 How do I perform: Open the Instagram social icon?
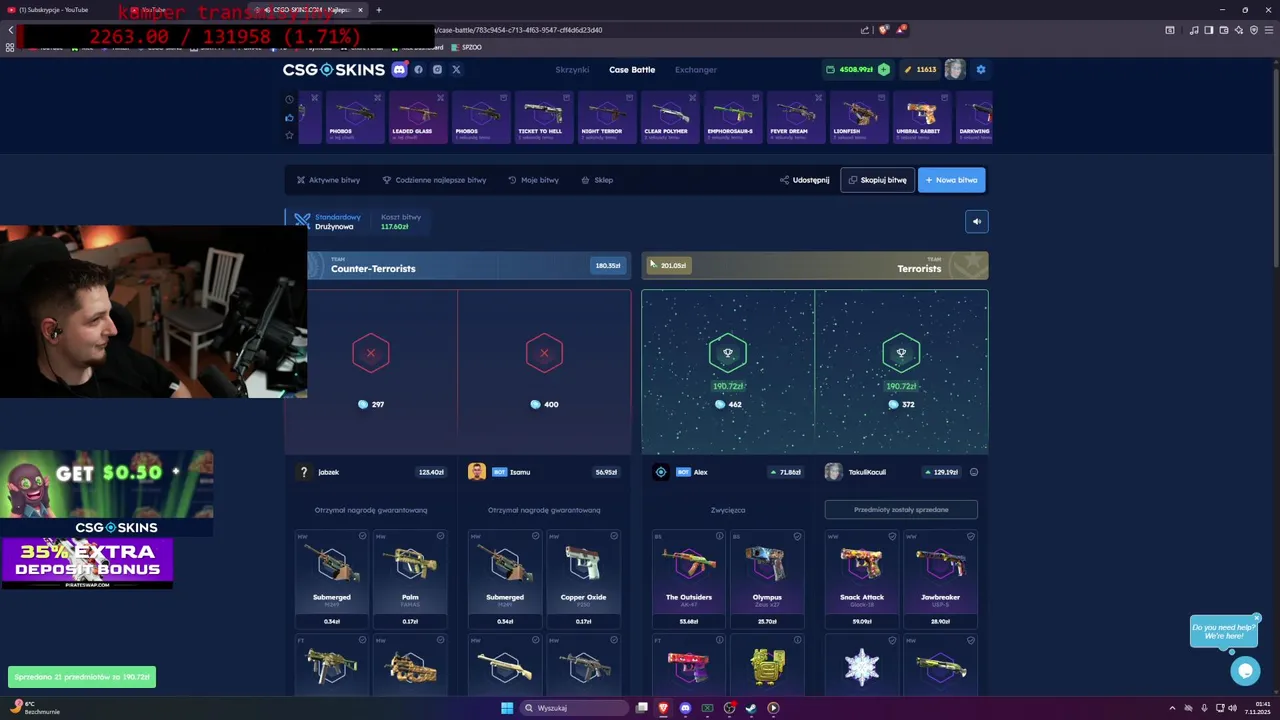[x=437, y=69]
